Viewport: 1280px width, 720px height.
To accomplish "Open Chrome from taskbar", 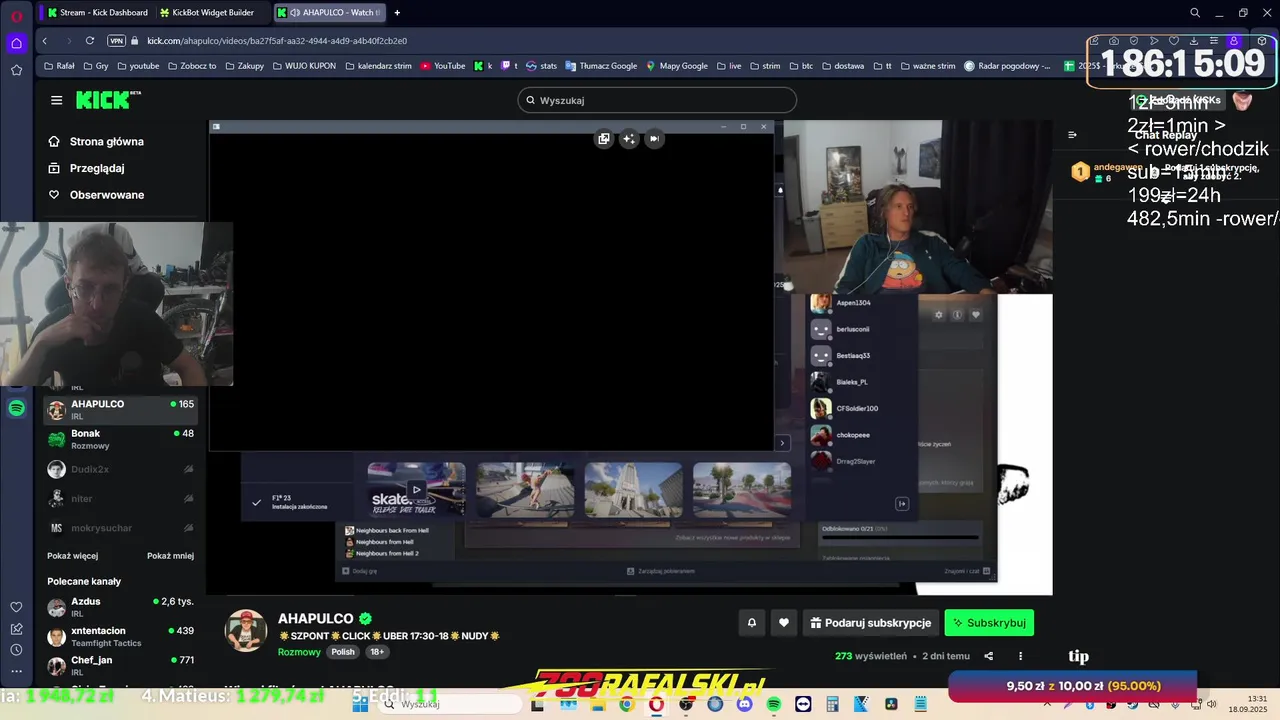I will coord(626,704).
